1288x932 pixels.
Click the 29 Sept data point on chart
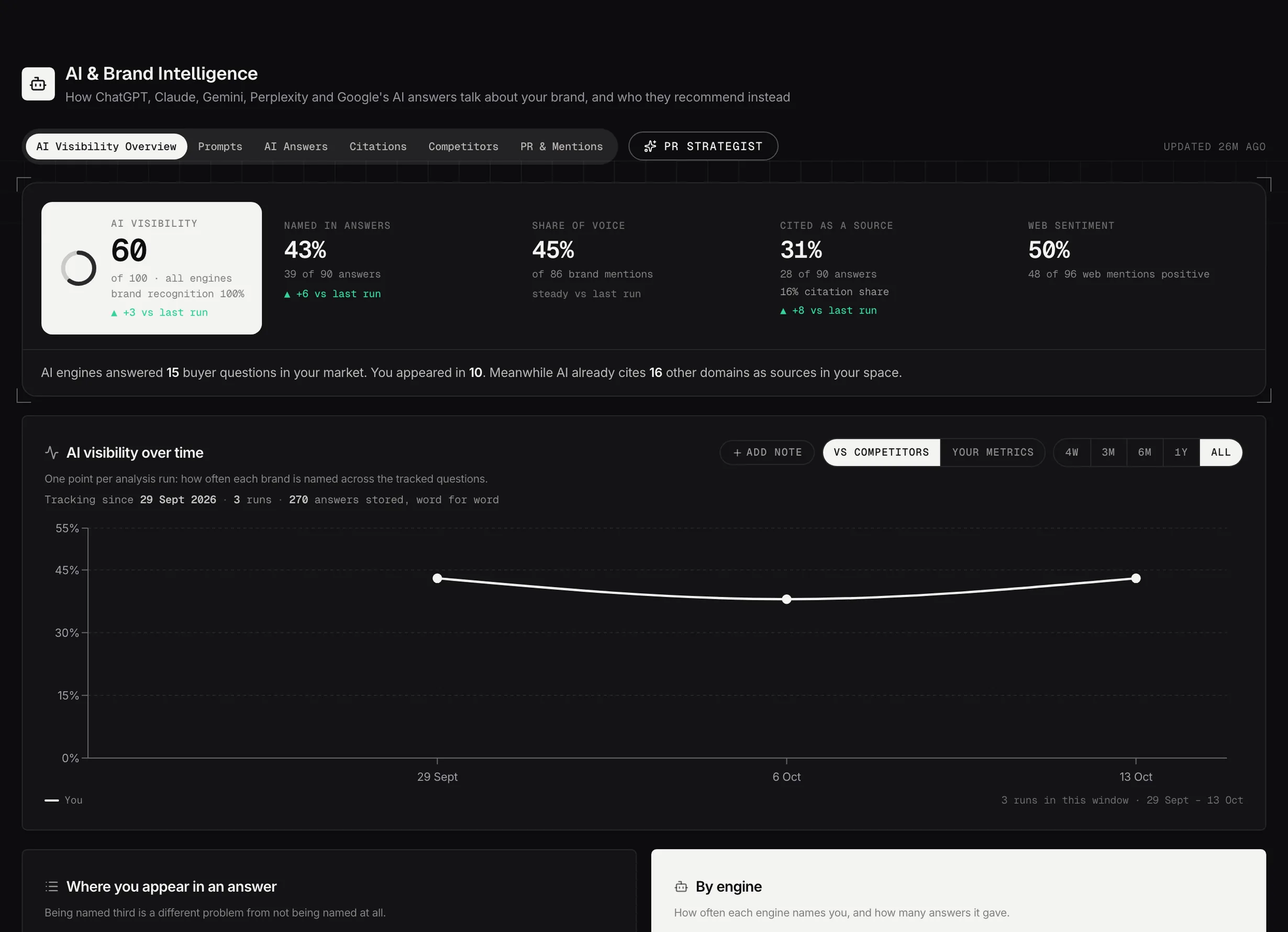click(x=437, y=579)
